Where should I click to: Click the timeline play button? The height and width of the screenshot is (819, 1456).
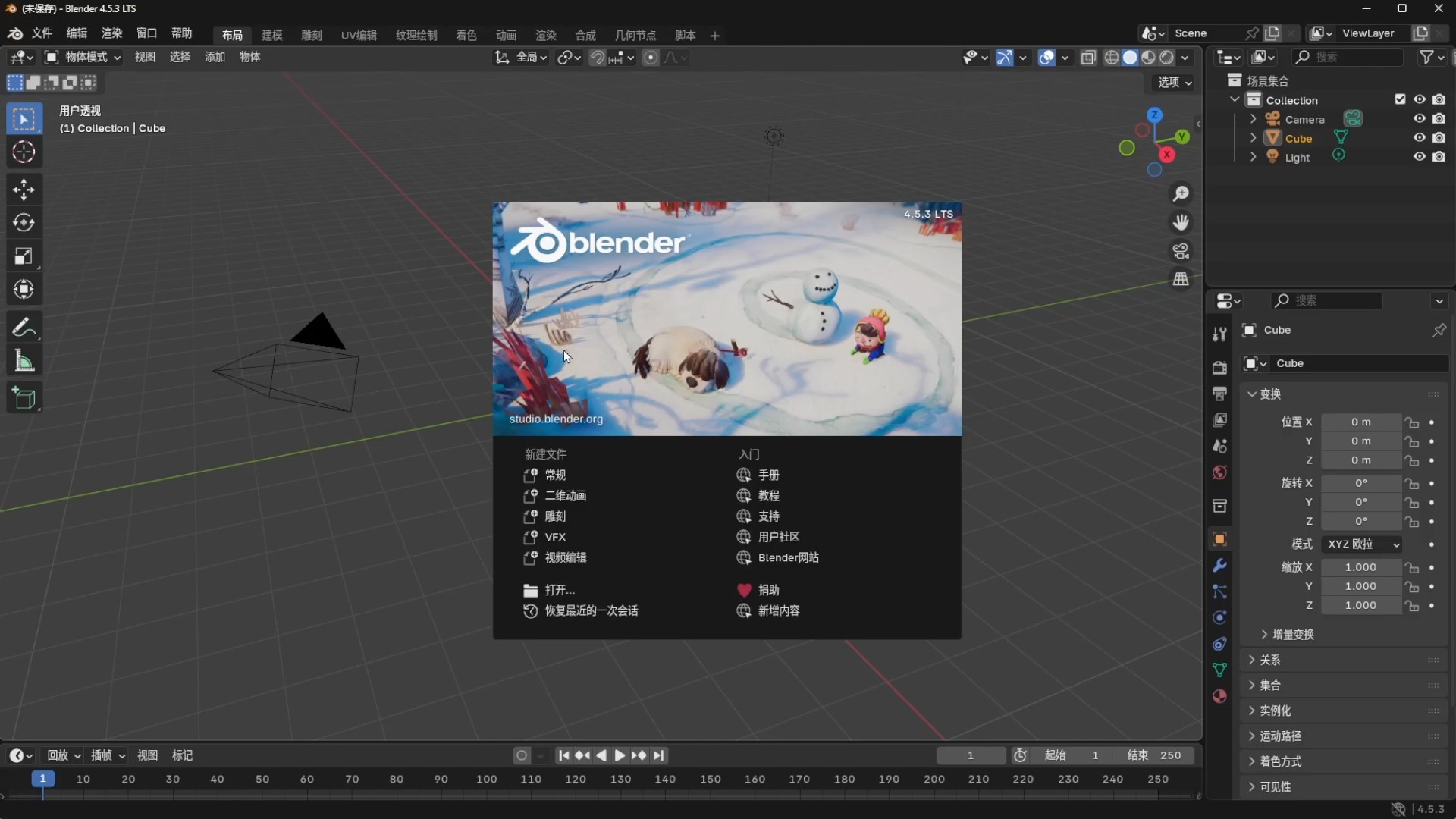coord(620,756)
